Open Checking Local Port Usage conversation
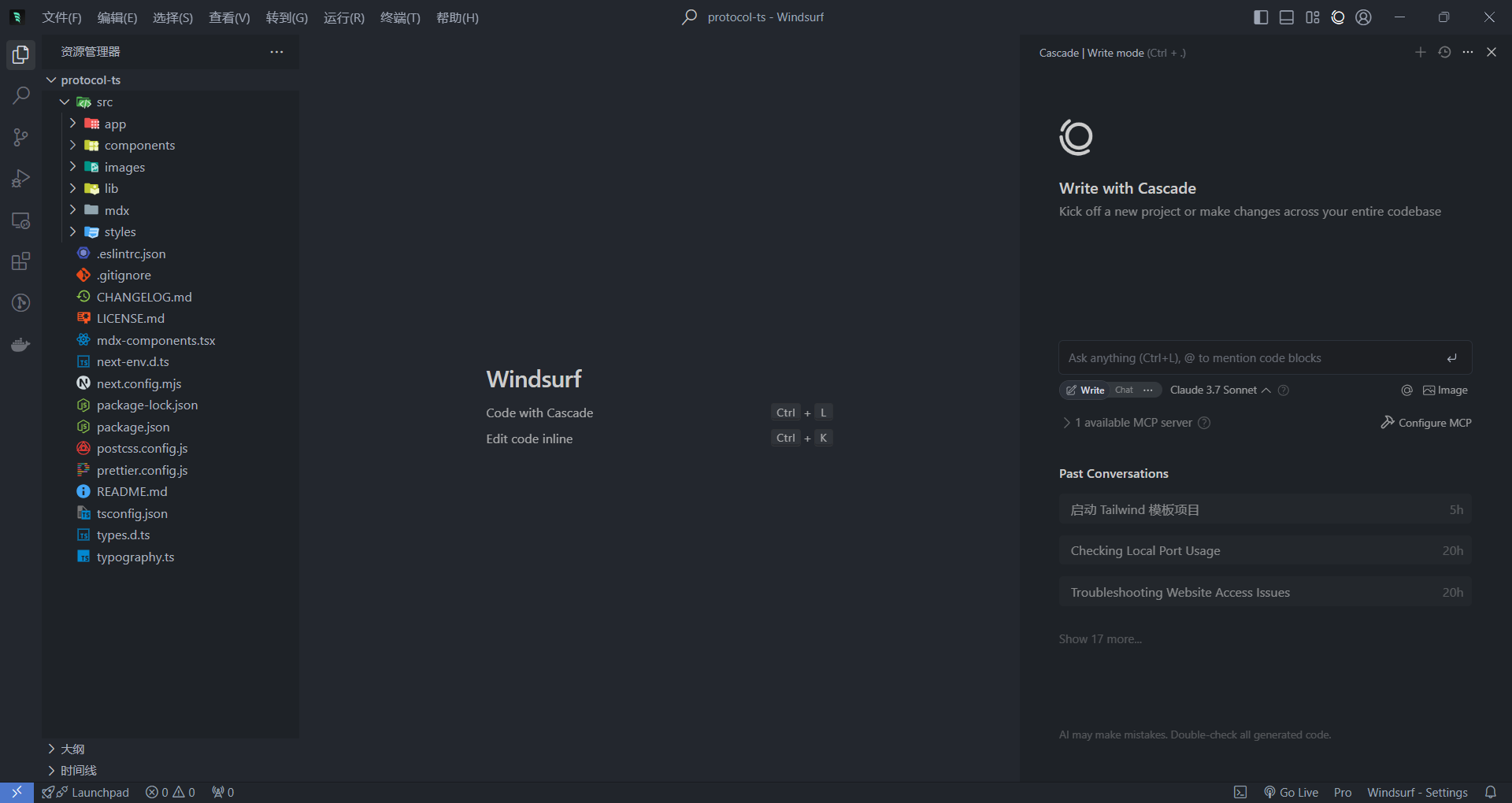 pyautogui.click(x=1266, y=551)
